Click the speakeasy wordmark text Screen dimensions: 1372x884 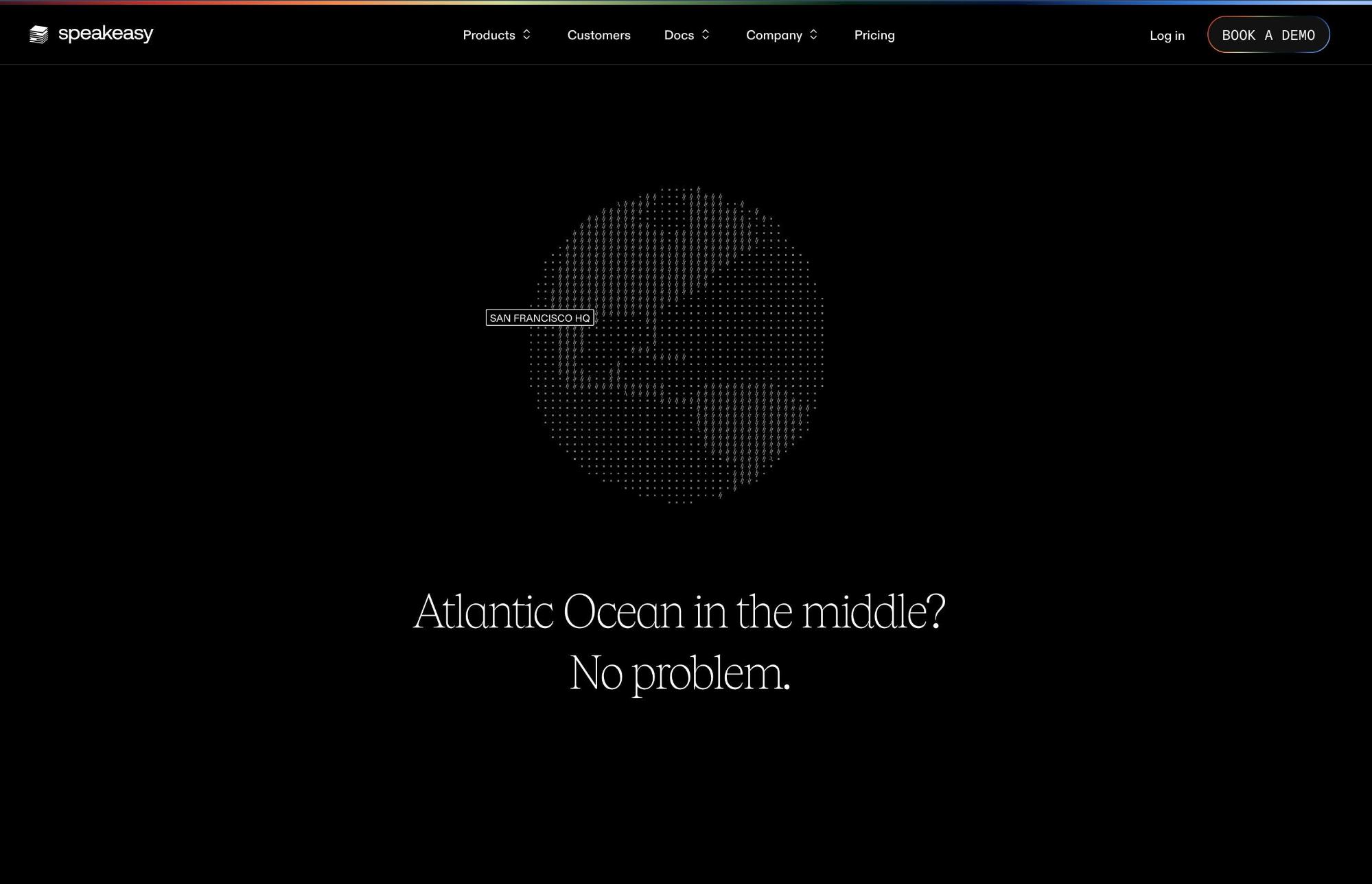pyautogui.click(x=106, y=33)
